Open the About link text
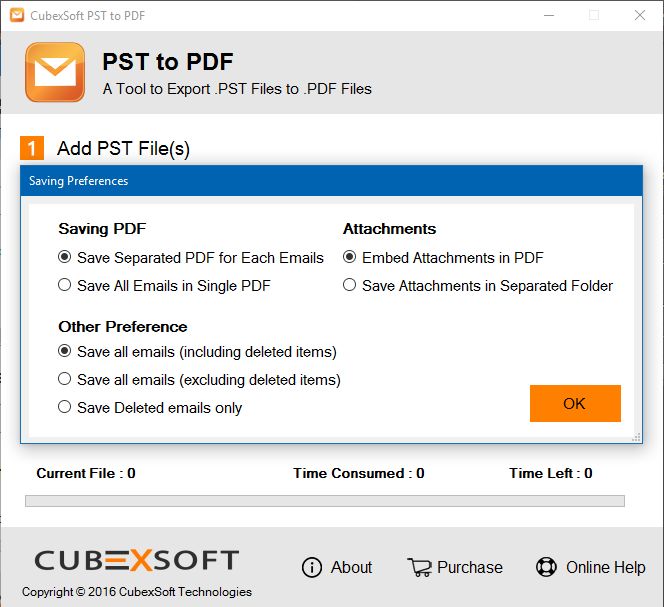Screen dimensions: 664x607 click(x=351, y=567)
